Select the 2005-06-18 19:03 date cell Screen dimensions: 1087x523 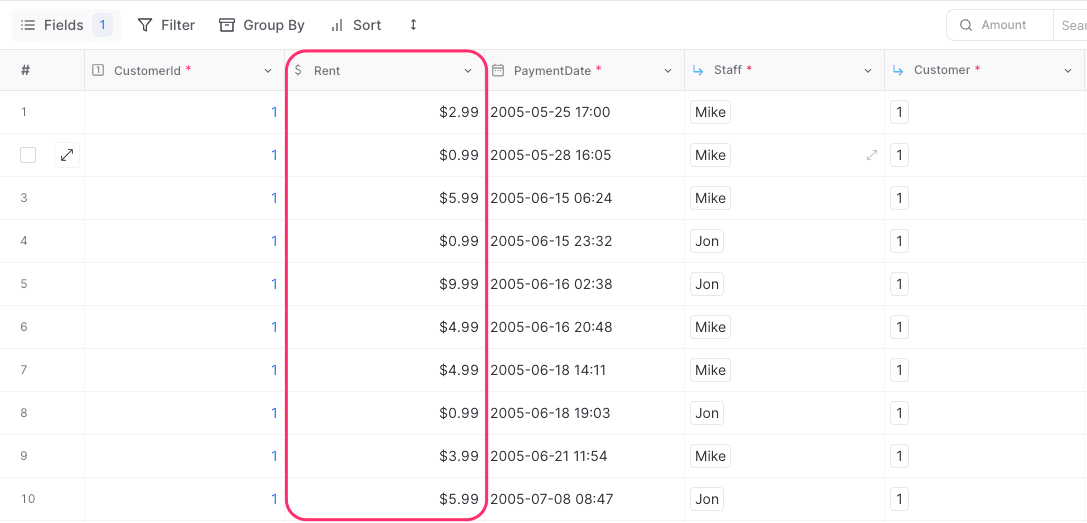coord(584,413)
